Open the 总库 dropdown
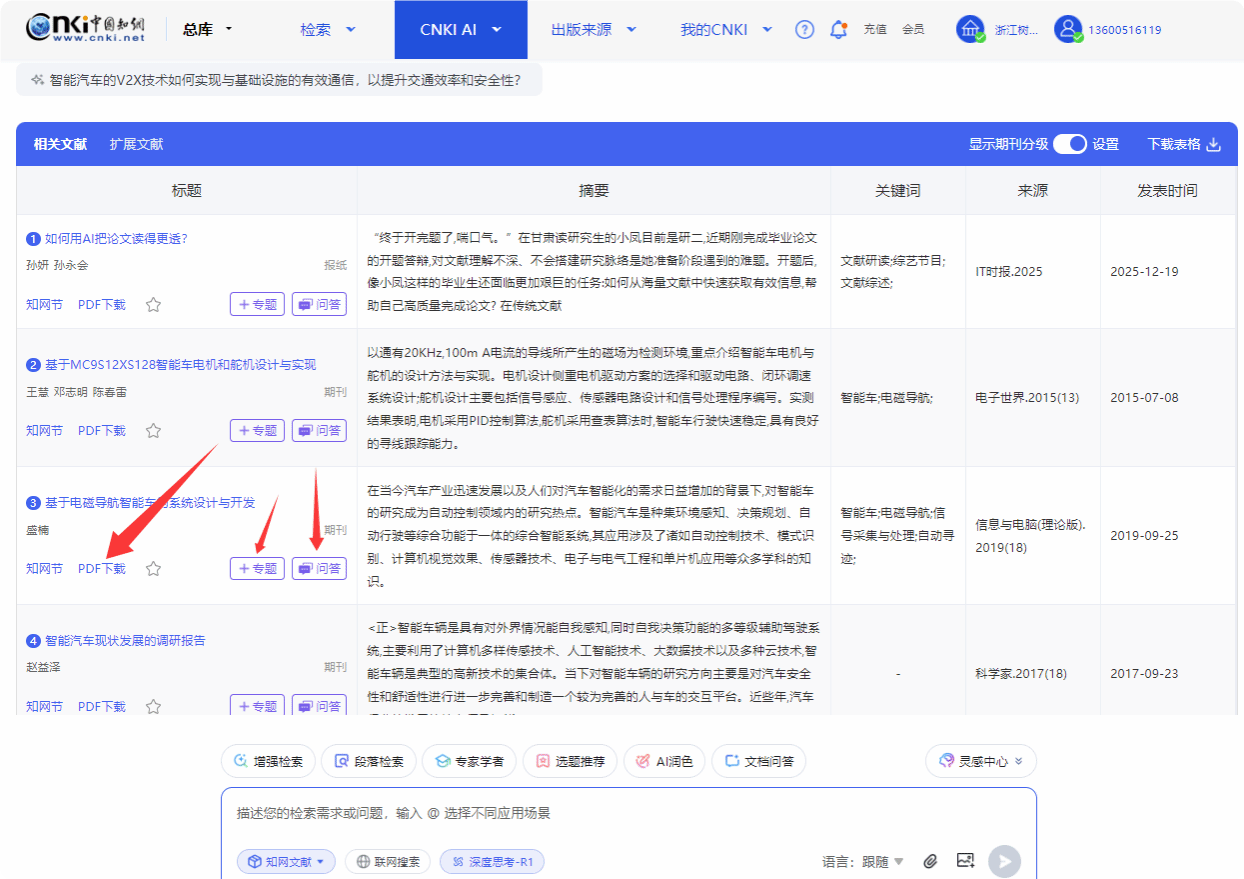The width and height of the screenshot is (1244, 879). point(207,29)
